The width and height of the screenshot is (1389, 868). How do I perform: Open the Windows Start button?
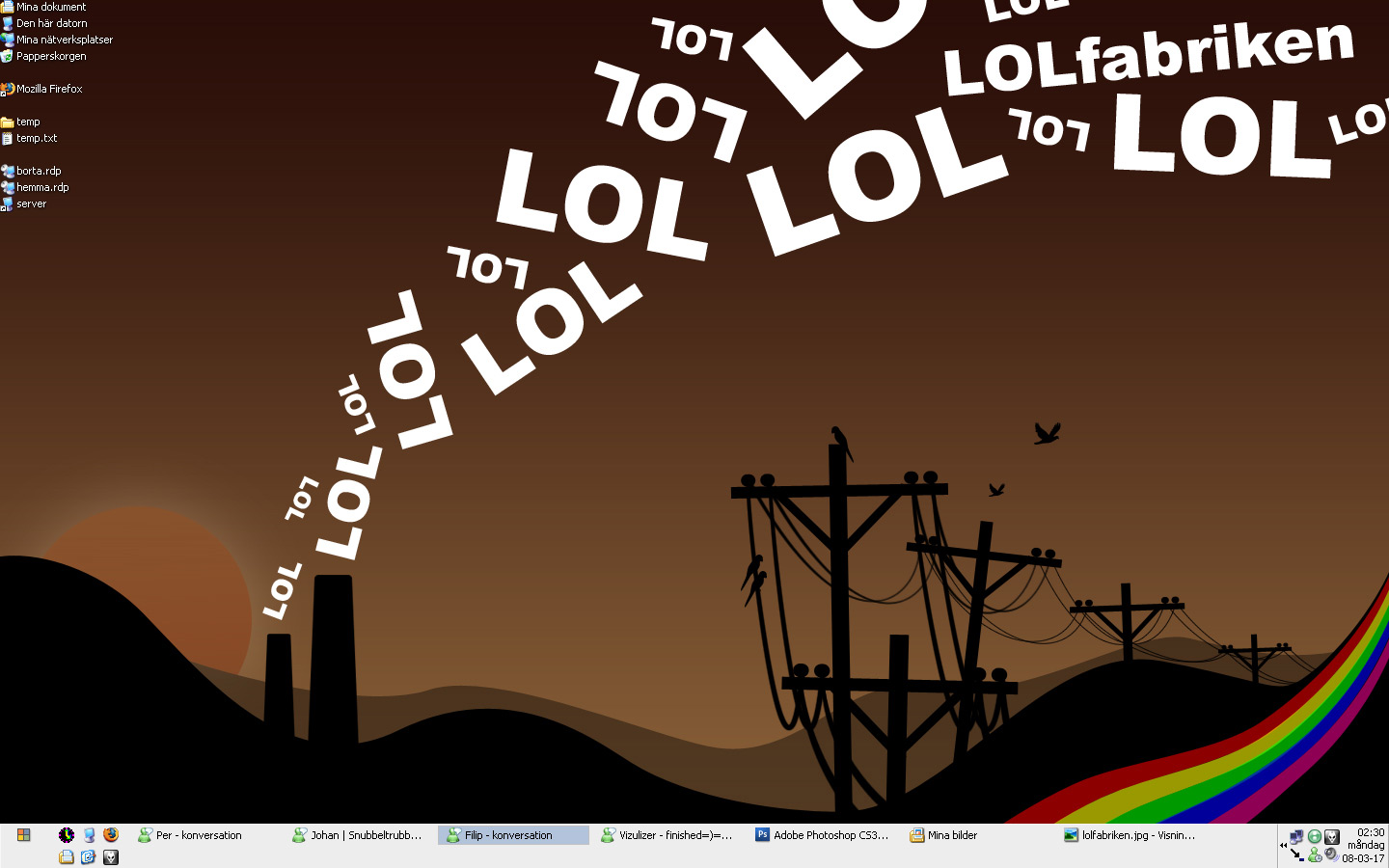(23, 835)
